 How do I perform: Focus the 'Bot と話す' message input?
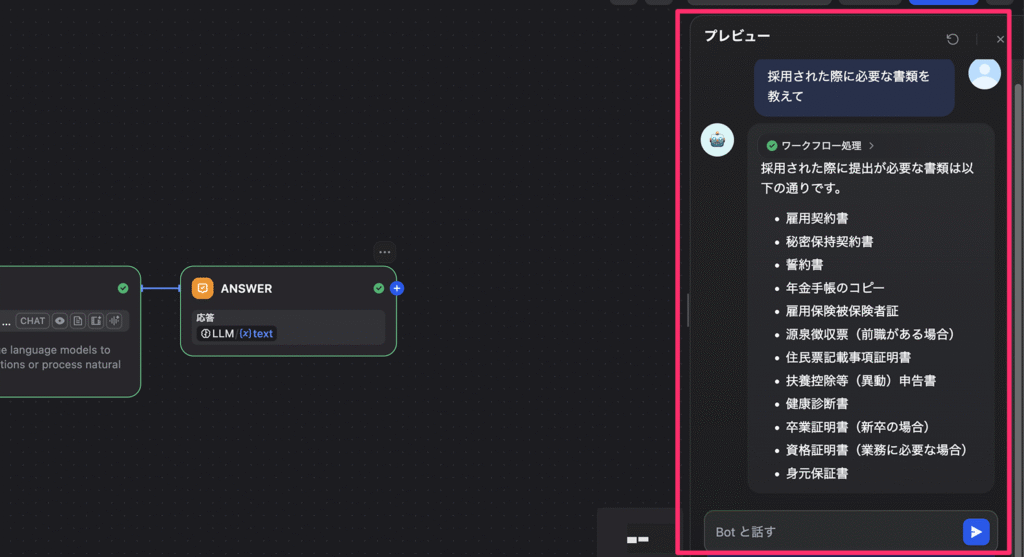(x=830, y=532)
